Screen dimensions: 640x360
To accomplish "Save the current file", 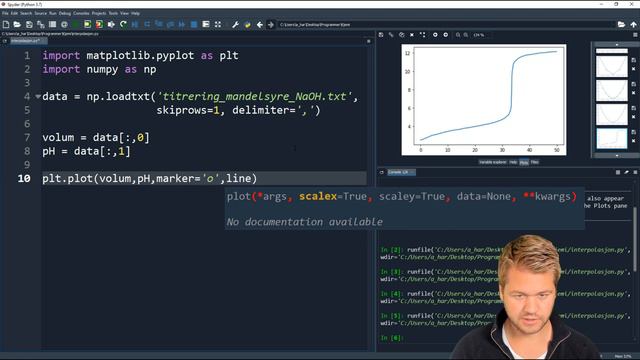I will click(29, 25).
